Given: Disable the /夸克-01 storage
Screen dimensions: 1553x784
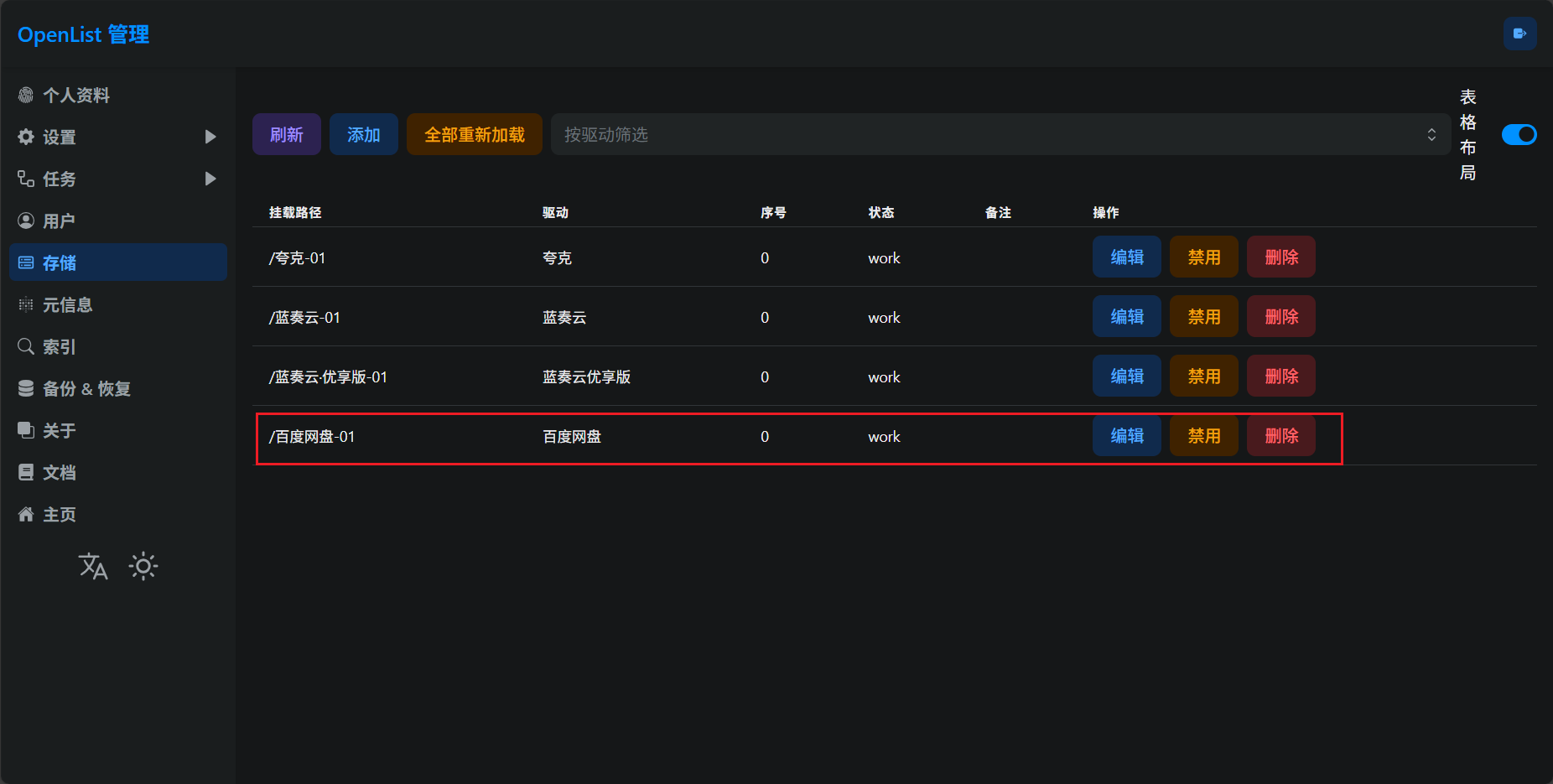Looking at the screenshot, I should 1203,257.
